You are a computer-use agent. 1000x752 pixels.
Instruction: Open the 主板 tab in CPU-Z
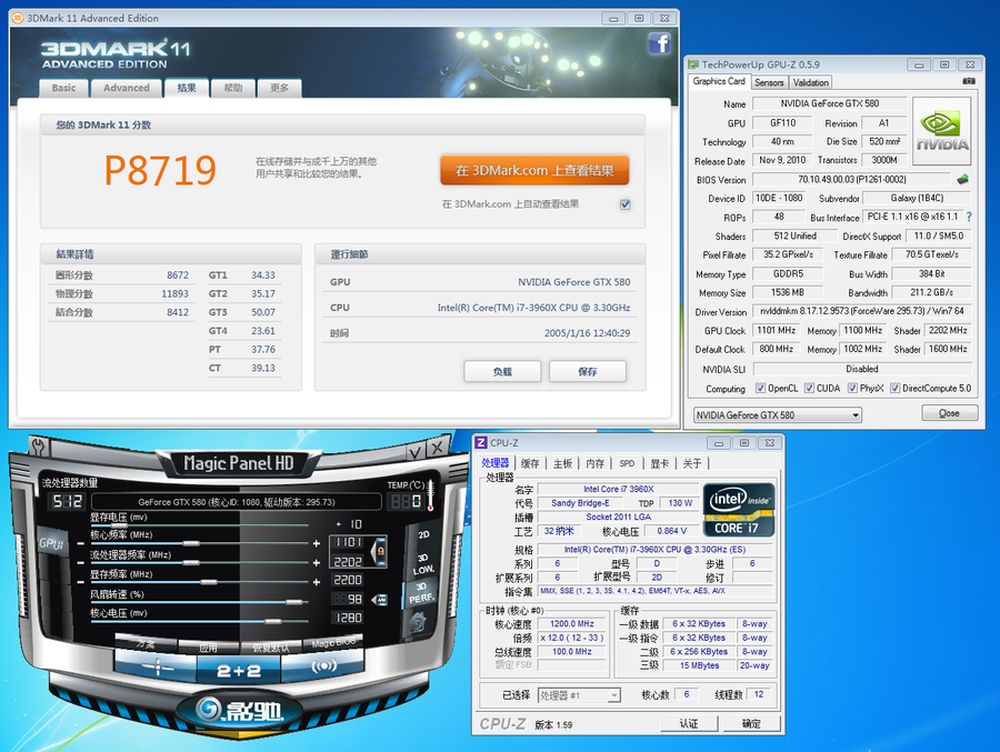(x=562, y=464)
